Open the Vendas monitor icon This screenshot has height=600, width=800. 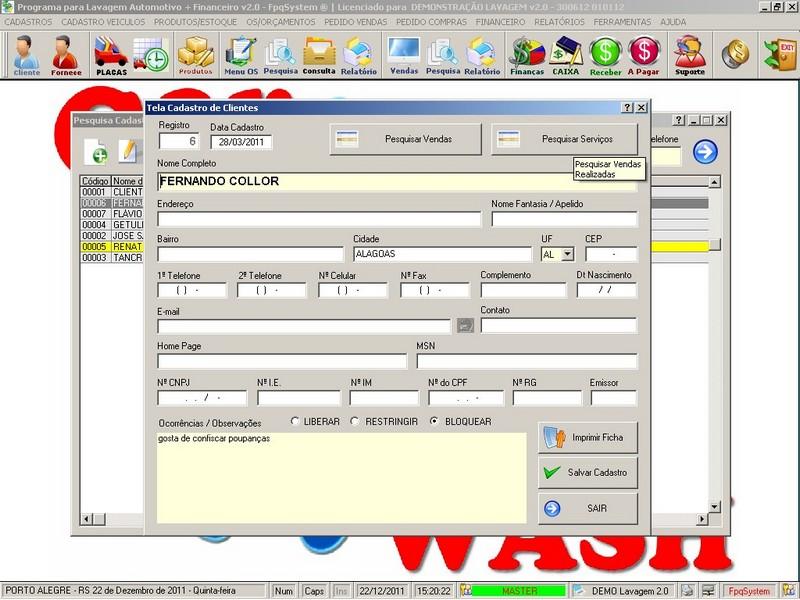coord(404,55)
